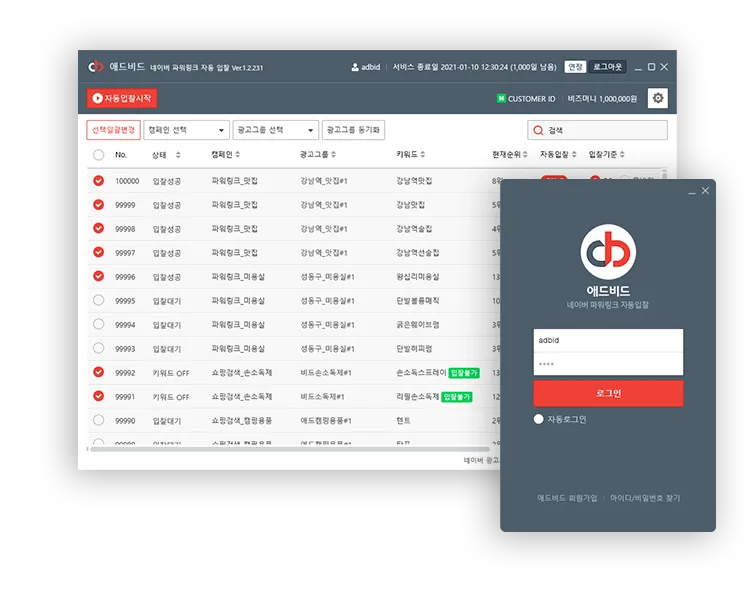
Task: Uncheck row 99991 checkbox
Action: (99, 396)
